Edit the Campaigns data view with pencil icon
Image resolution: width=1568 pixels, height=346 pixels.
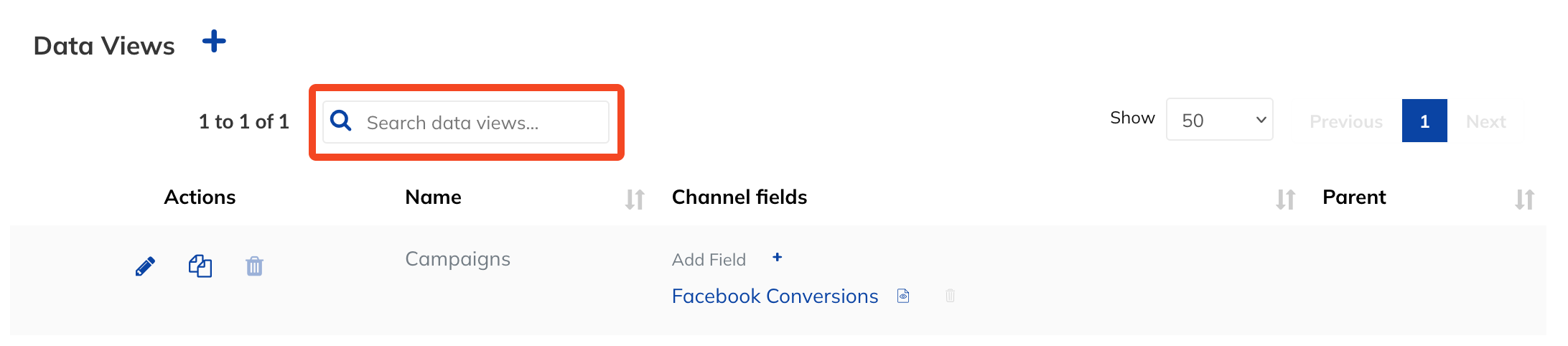[145, 266]
